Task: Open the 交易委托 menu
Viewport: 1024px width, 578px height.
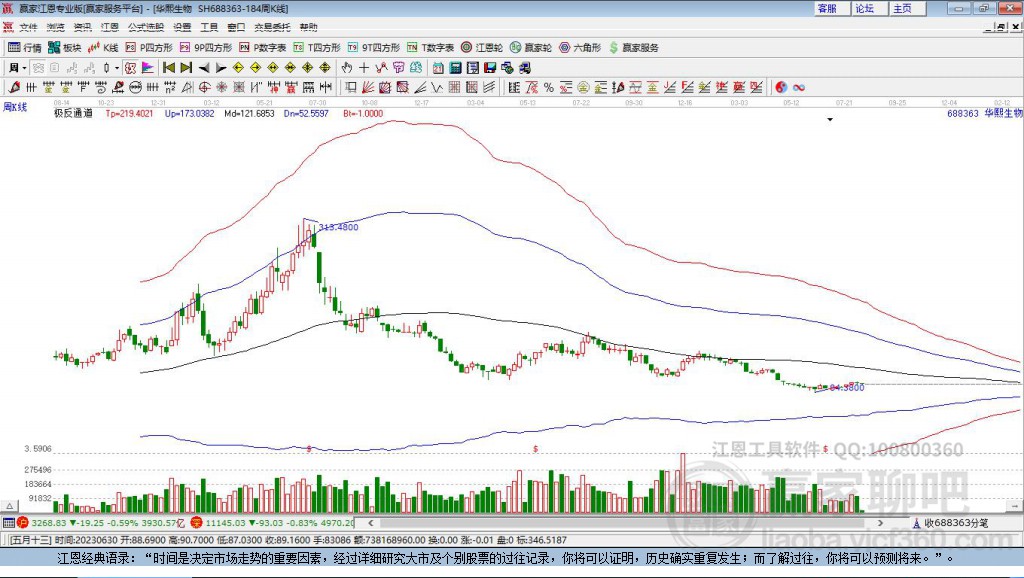Action: click(272, 27)
